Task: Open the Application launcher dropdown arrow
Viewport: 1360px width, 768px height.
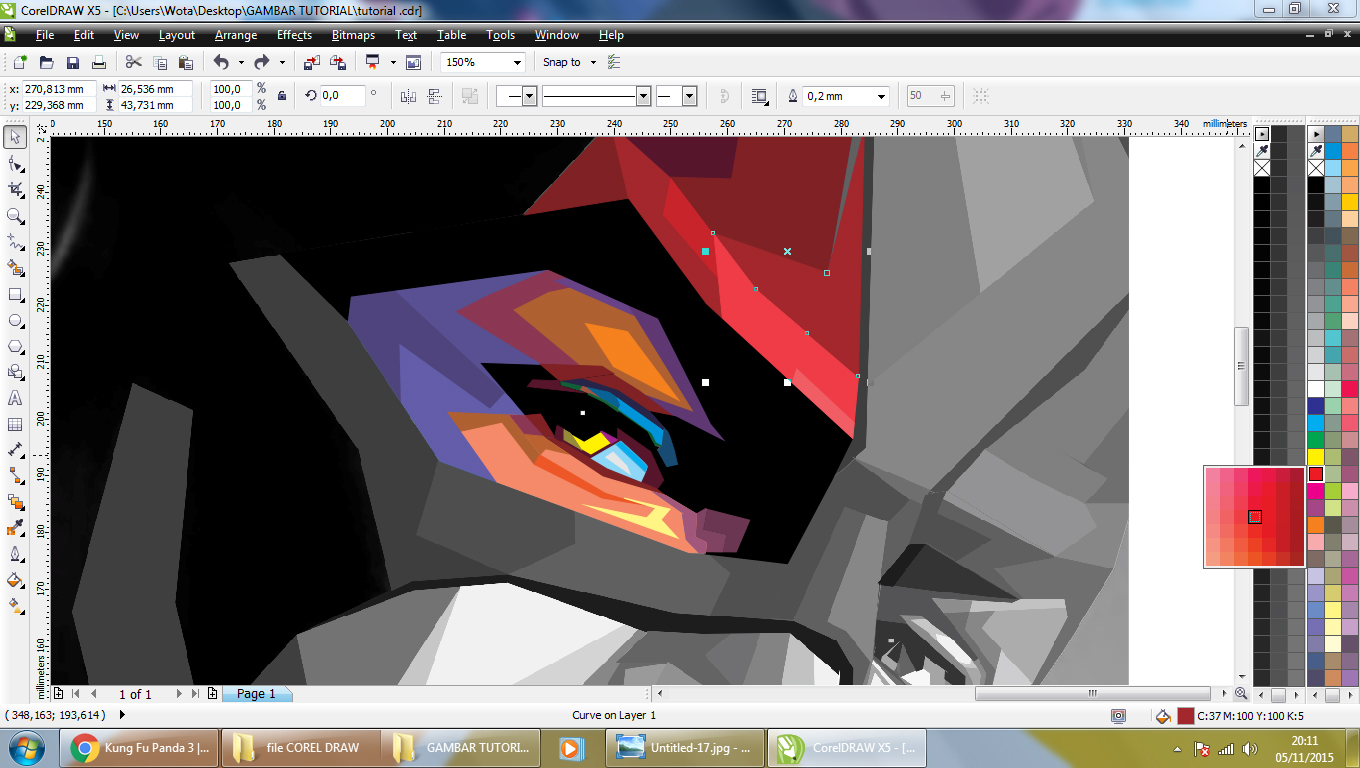Action: [393, 62]
